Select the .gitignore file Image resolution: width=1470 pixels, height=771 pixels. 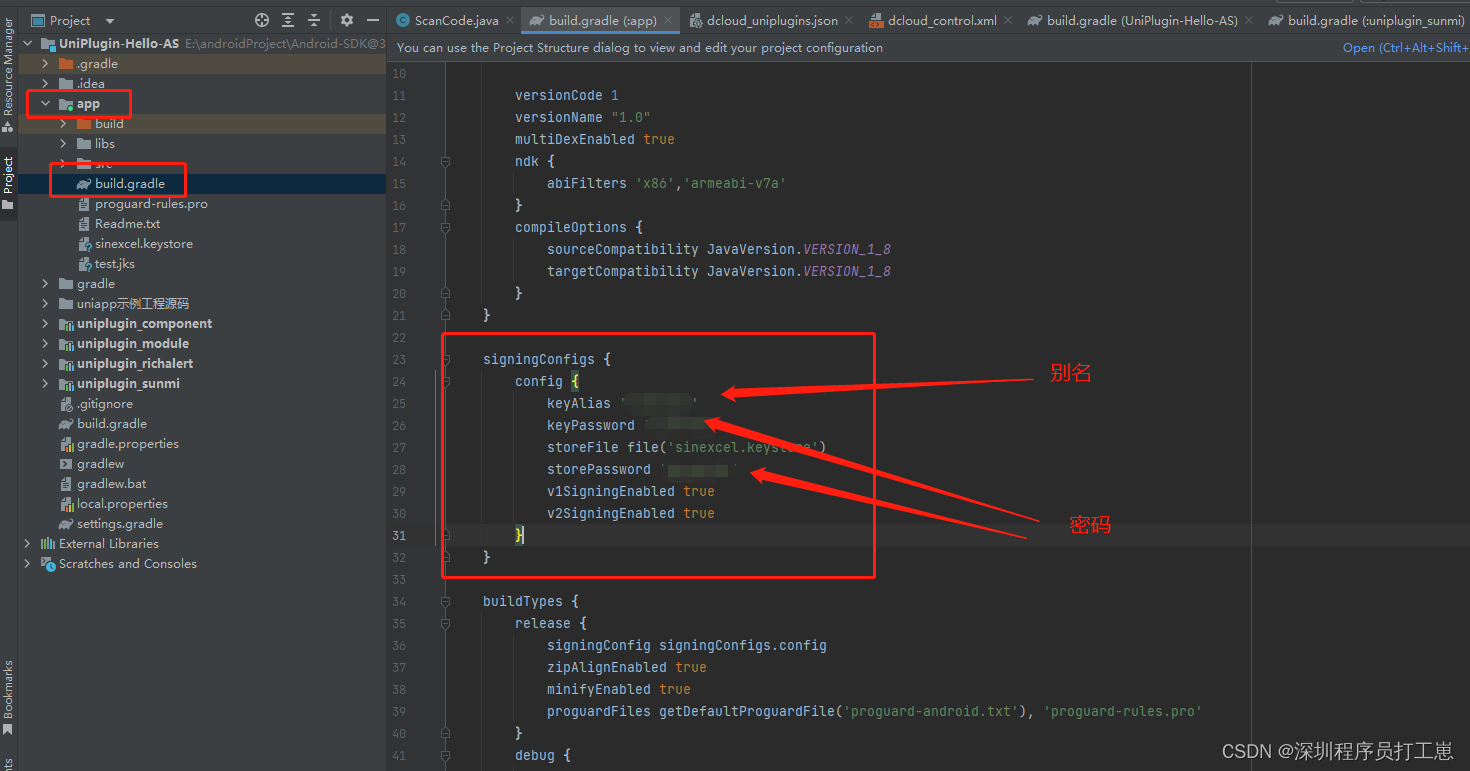click(x=105, y=404)
